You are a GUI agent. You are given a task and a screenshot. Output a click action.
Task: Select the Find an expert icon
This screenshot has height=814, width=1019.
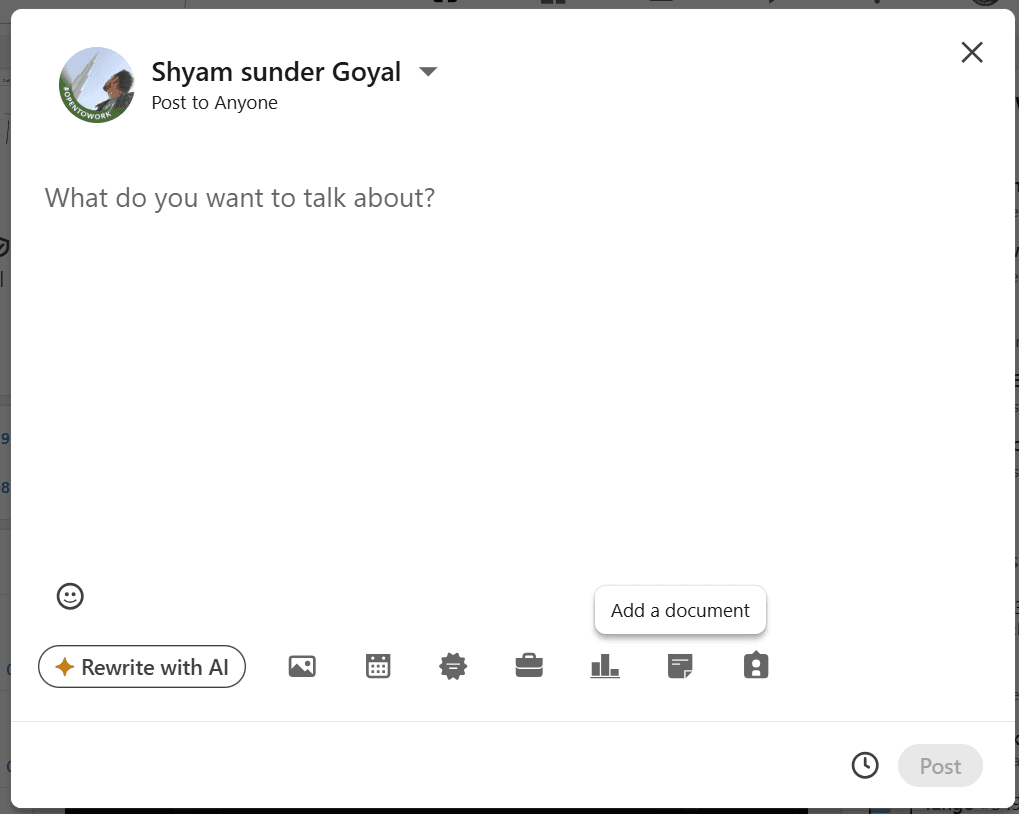tap(756, 665)
